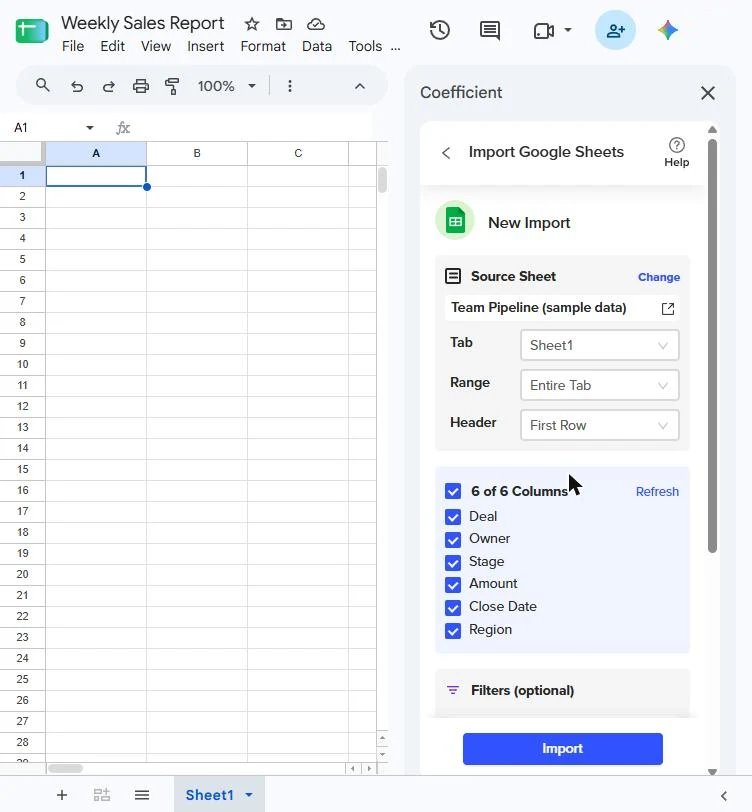Toggle the 6 of 6 Columns checkbox

(453, 491)
